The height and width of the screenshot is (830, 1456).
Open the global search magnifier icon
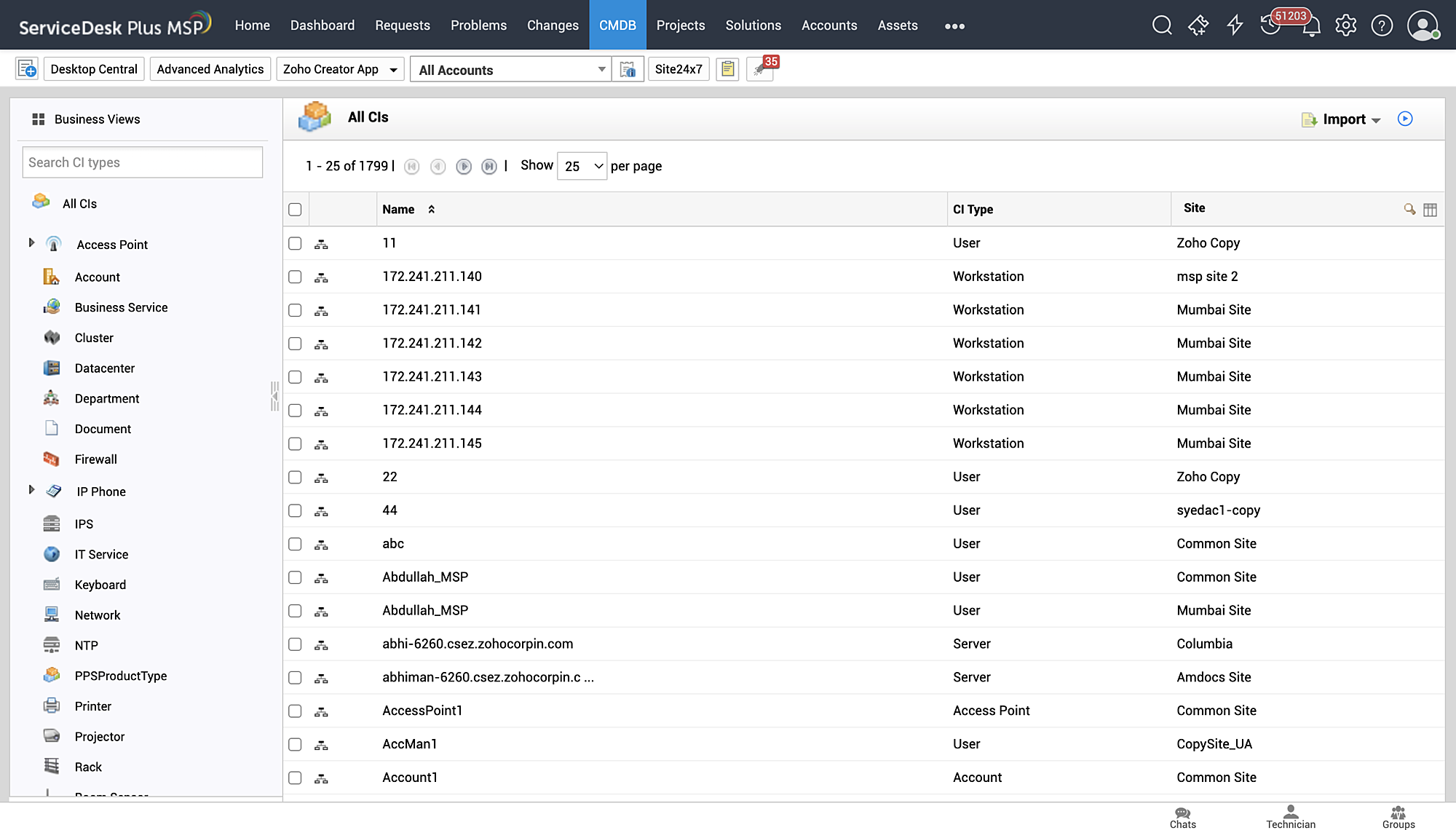(x=1162, y=25)
